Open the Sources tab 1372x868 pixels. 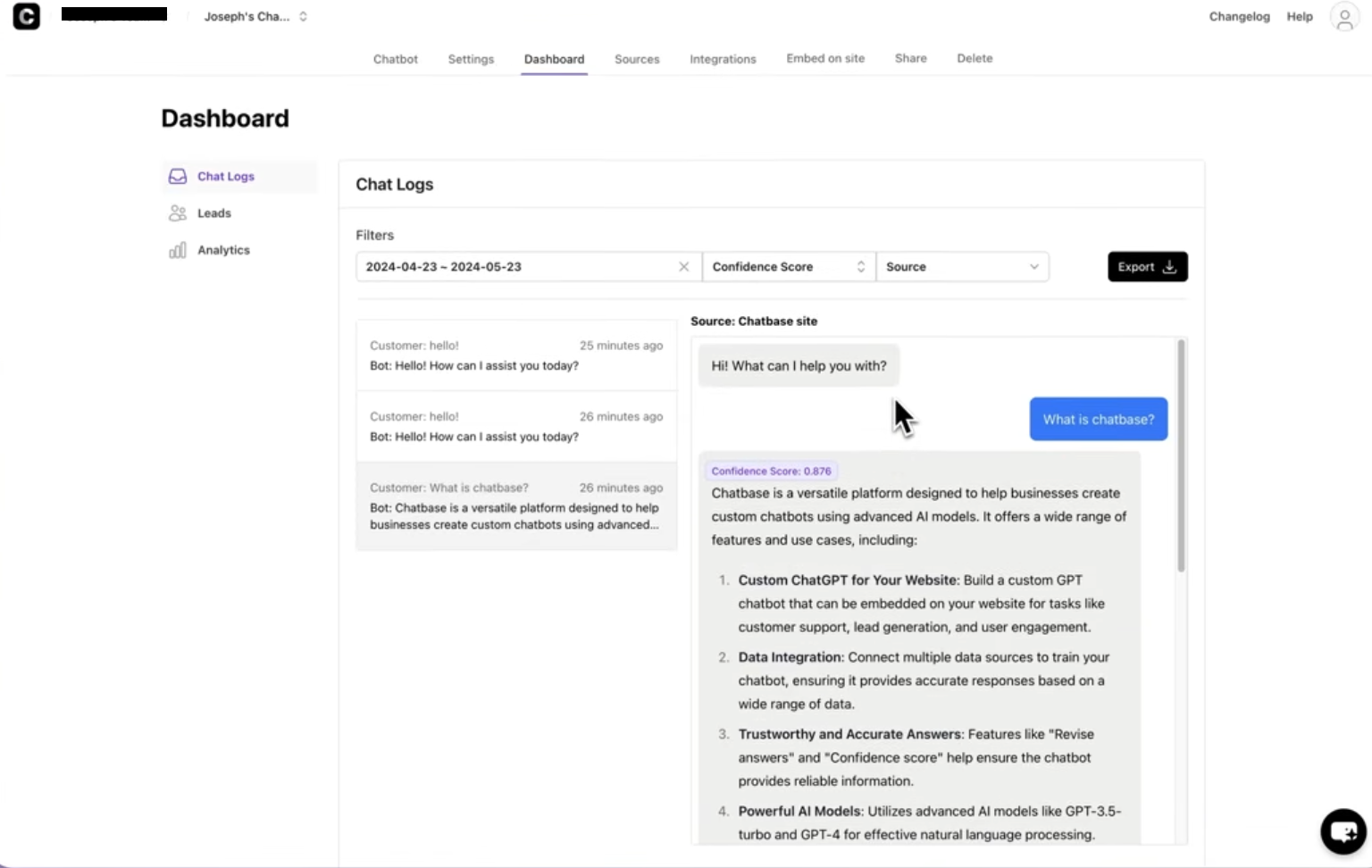point(637,59)
